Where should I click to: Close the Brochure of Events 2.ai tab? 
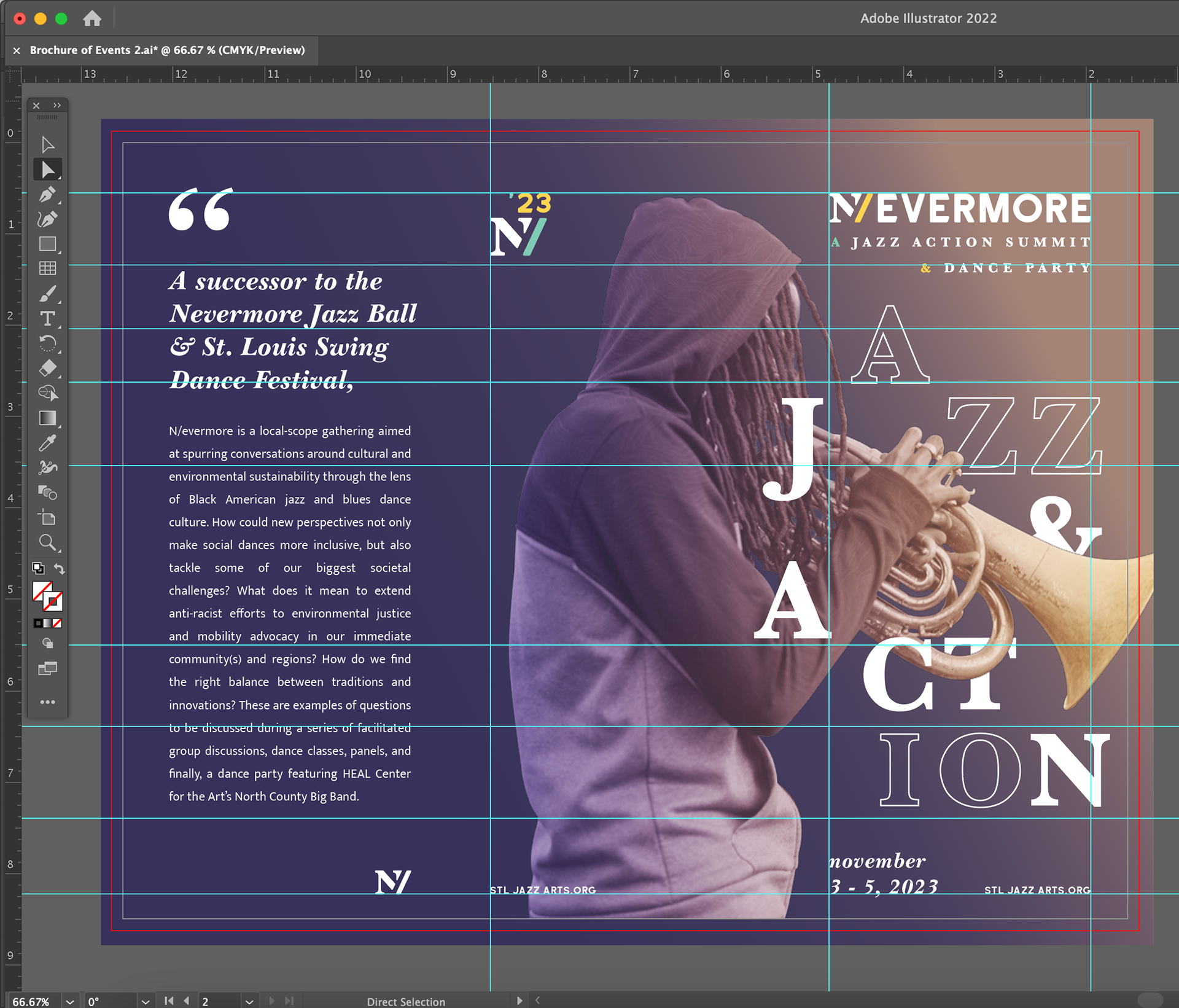click(x=17, y=50)
